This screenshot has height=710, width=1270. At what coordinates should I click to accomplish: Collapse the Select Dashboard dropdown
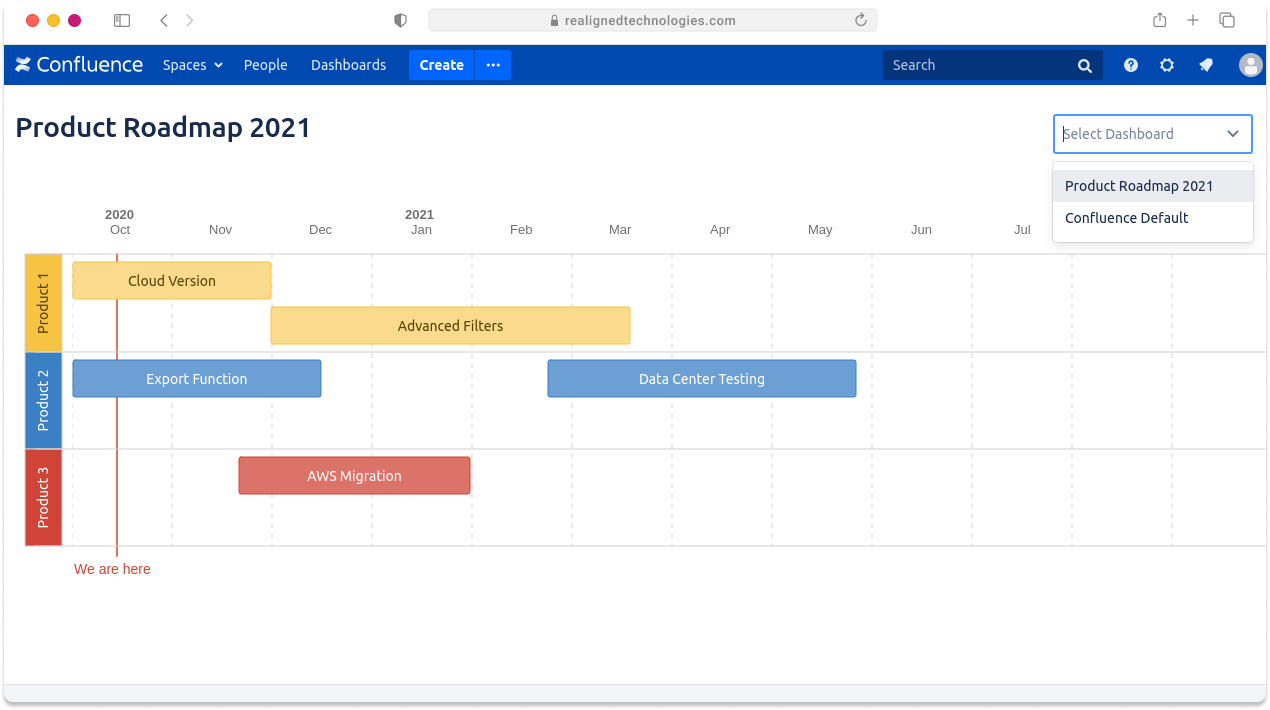pos(1233,133)
